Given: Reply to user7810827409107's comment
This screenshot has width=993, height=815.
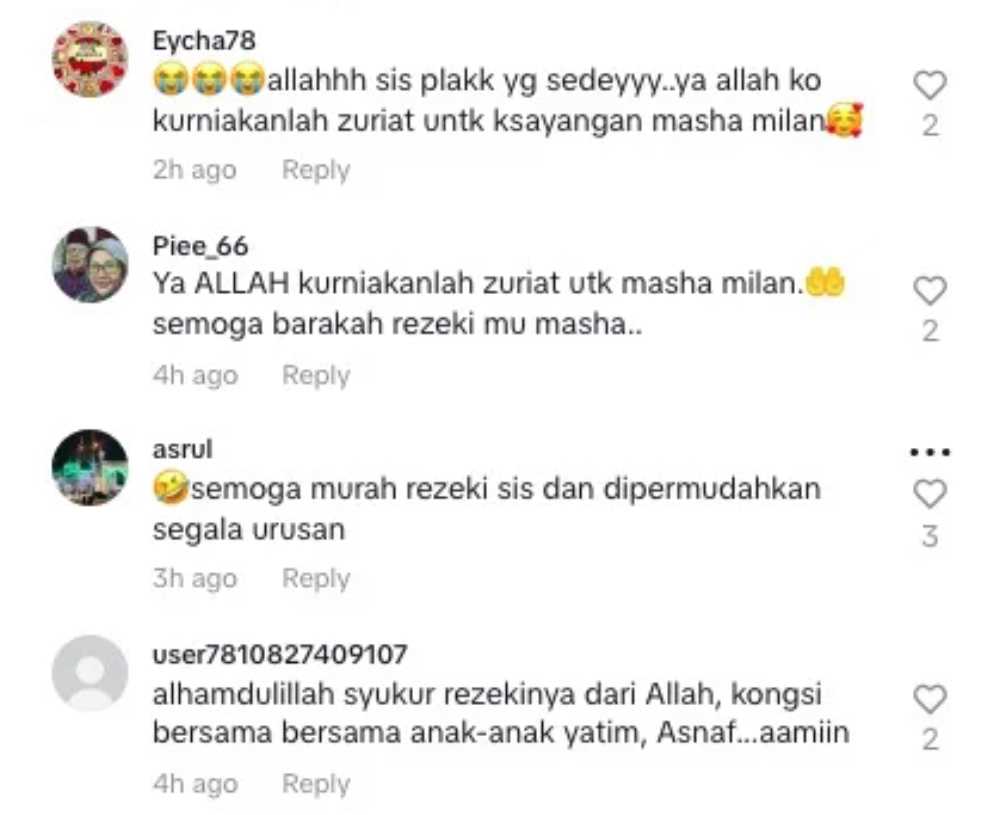Looking at the screenshot, I should tap(316, 784).
